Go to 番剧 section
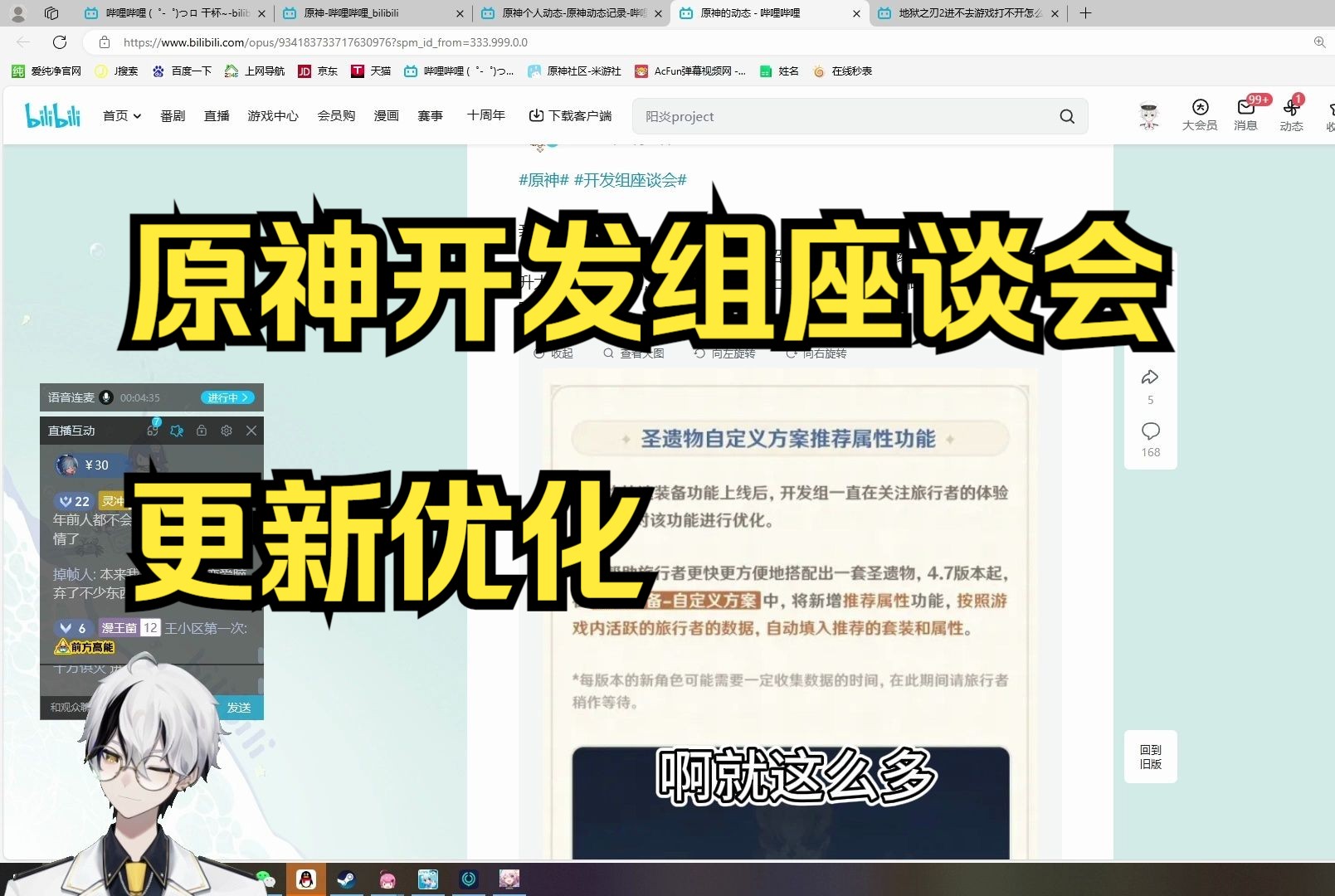1335x896 pixels. (173, 116)
